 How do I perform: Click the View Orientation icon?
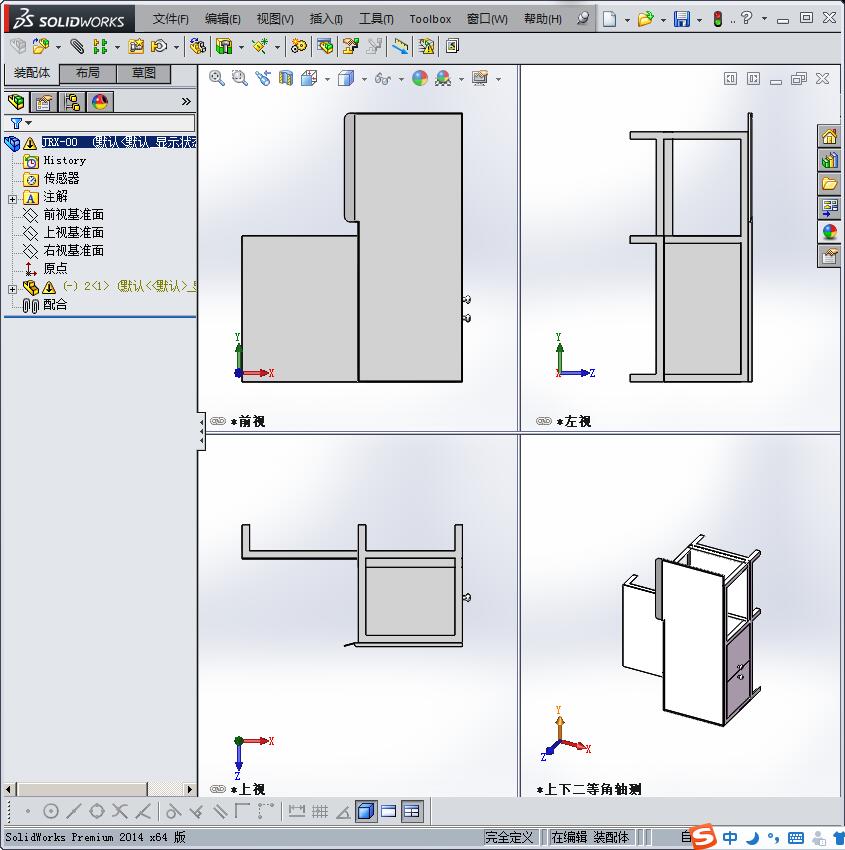[309, 79]
